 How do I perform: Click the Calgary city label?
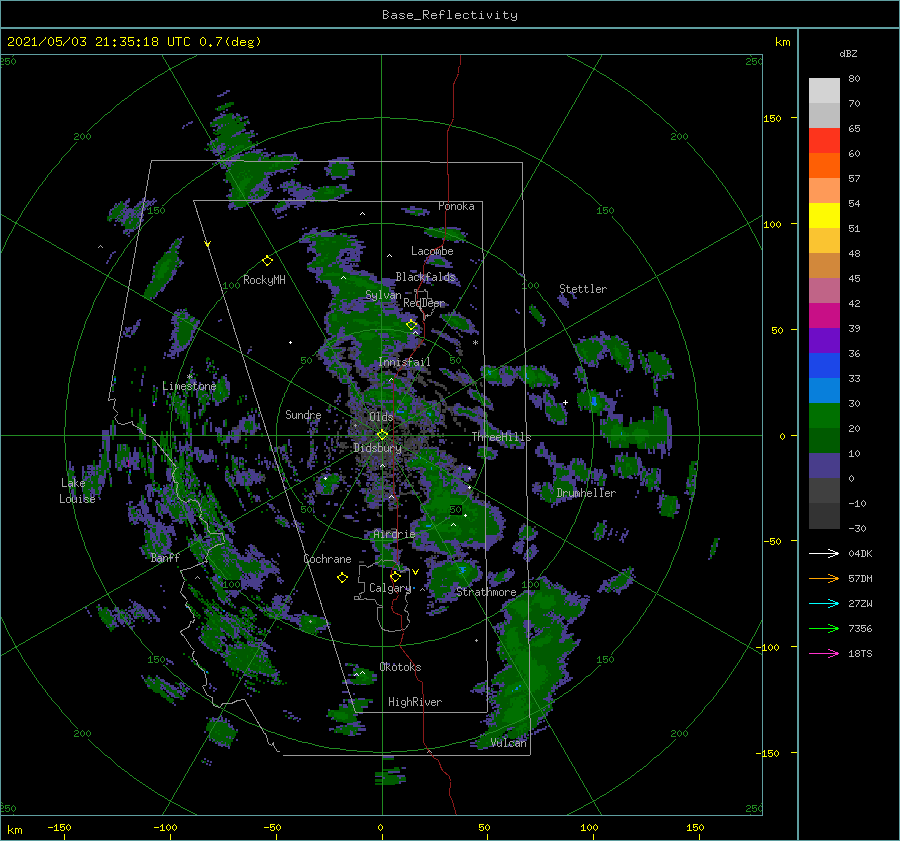click(x=390, y=588)
